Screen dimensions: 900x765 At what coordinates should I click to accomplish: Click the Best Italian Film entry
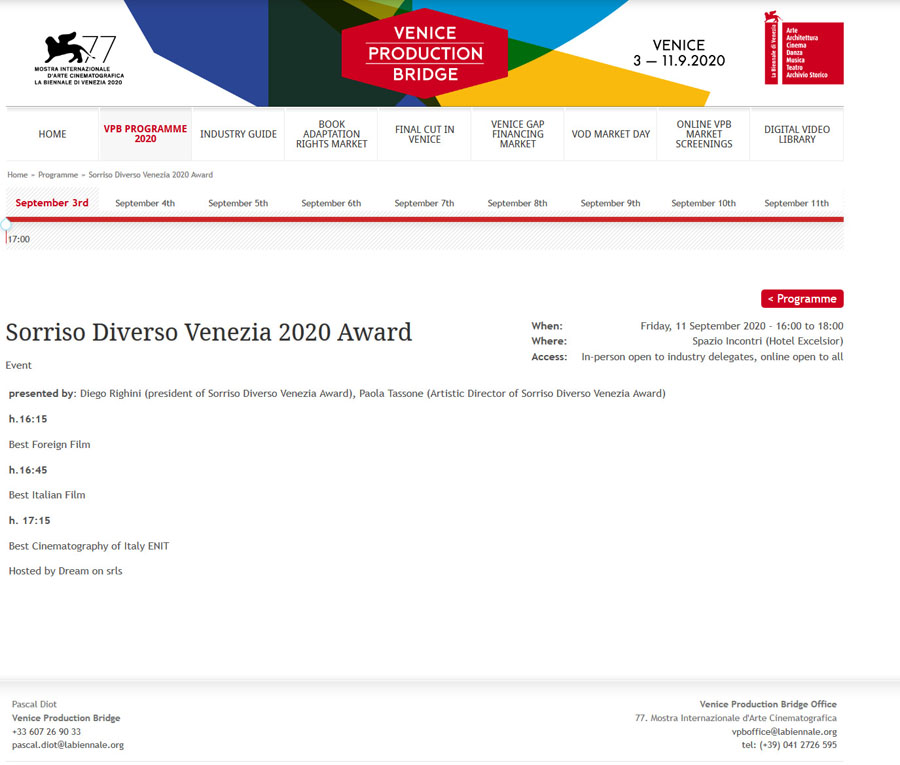coord(47,495)
